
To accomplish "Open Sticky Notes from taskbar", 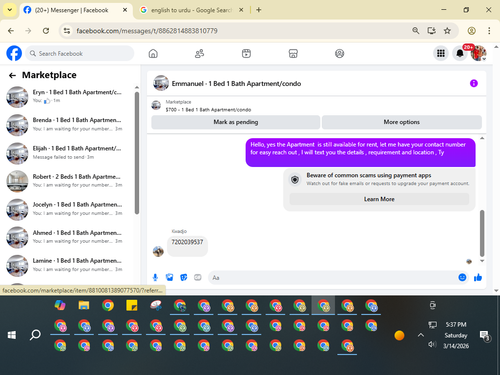I will (x=132, y=305).
